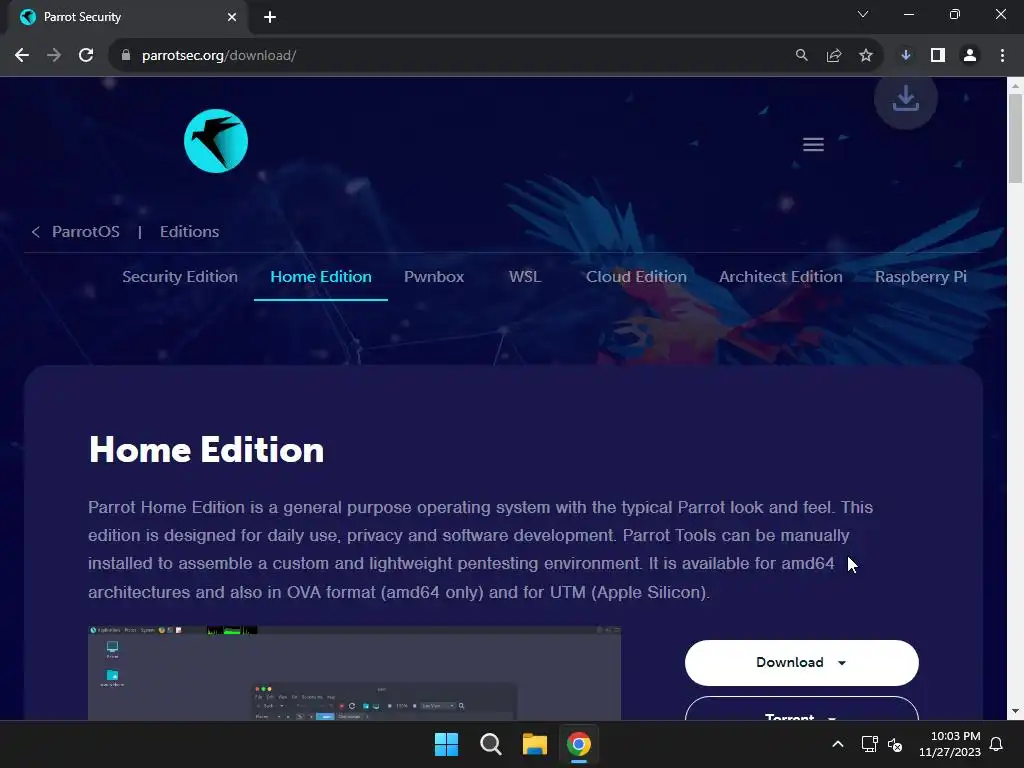Select the Security Edition tab
Viewport: 1024px width, 768px height.
tap(180, 276)
